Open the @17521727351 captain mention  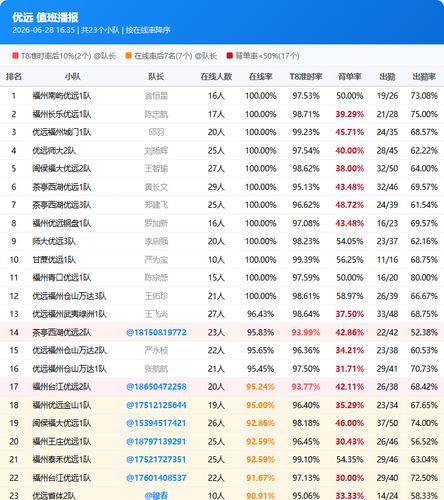coord(156,460)
